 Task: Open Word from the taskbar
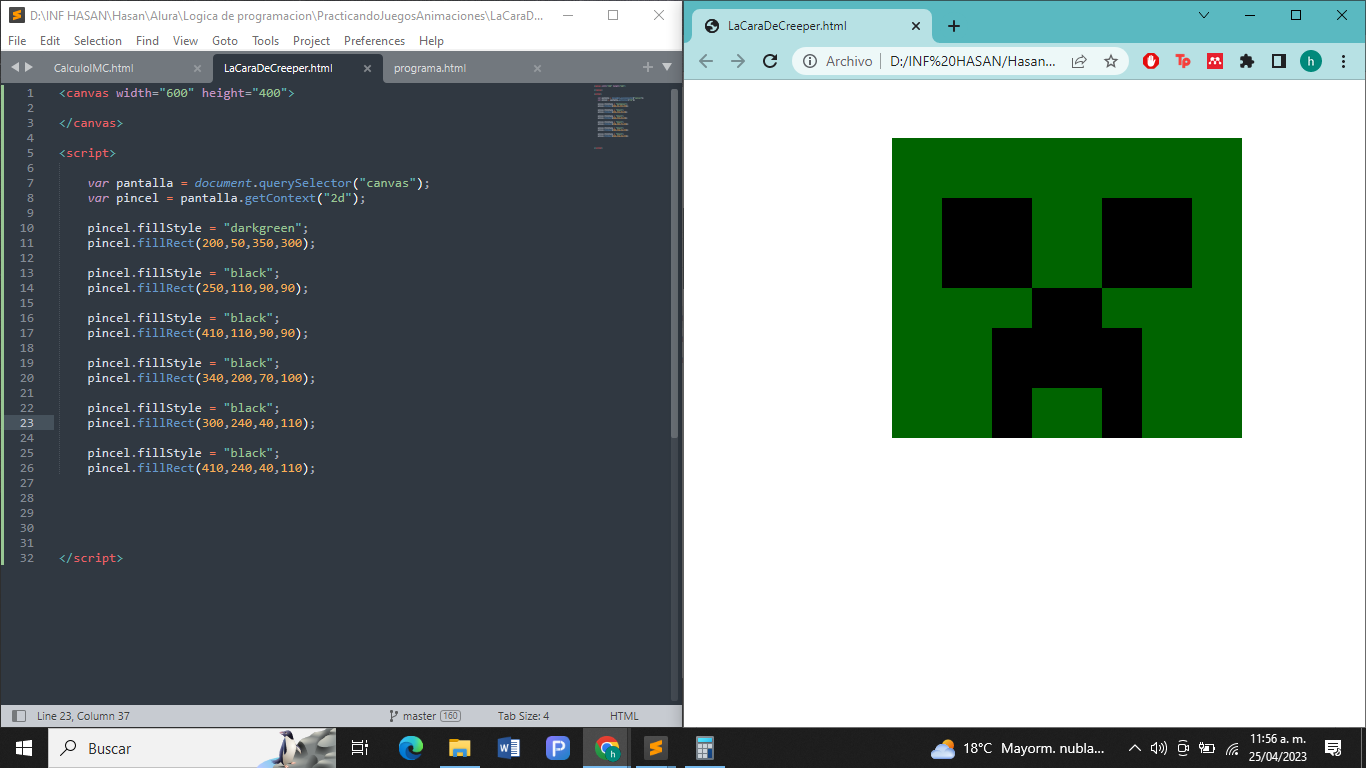(508, 748)
